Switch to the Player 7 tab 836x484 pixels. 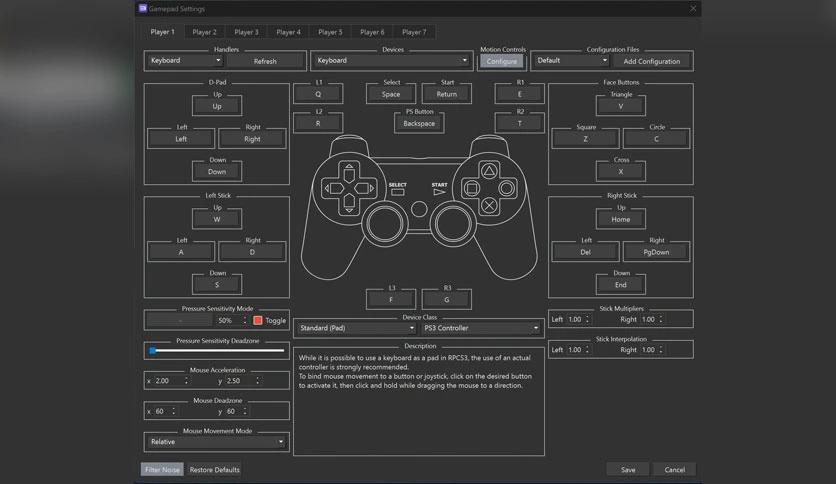pos(414,32)
